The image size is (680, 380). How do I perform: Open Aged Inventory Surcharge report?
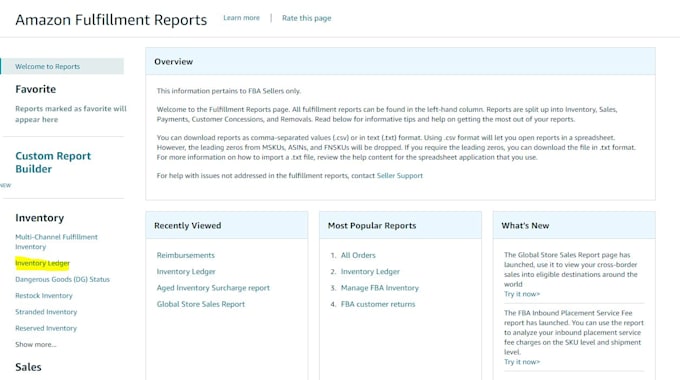(x=213, y=288)
